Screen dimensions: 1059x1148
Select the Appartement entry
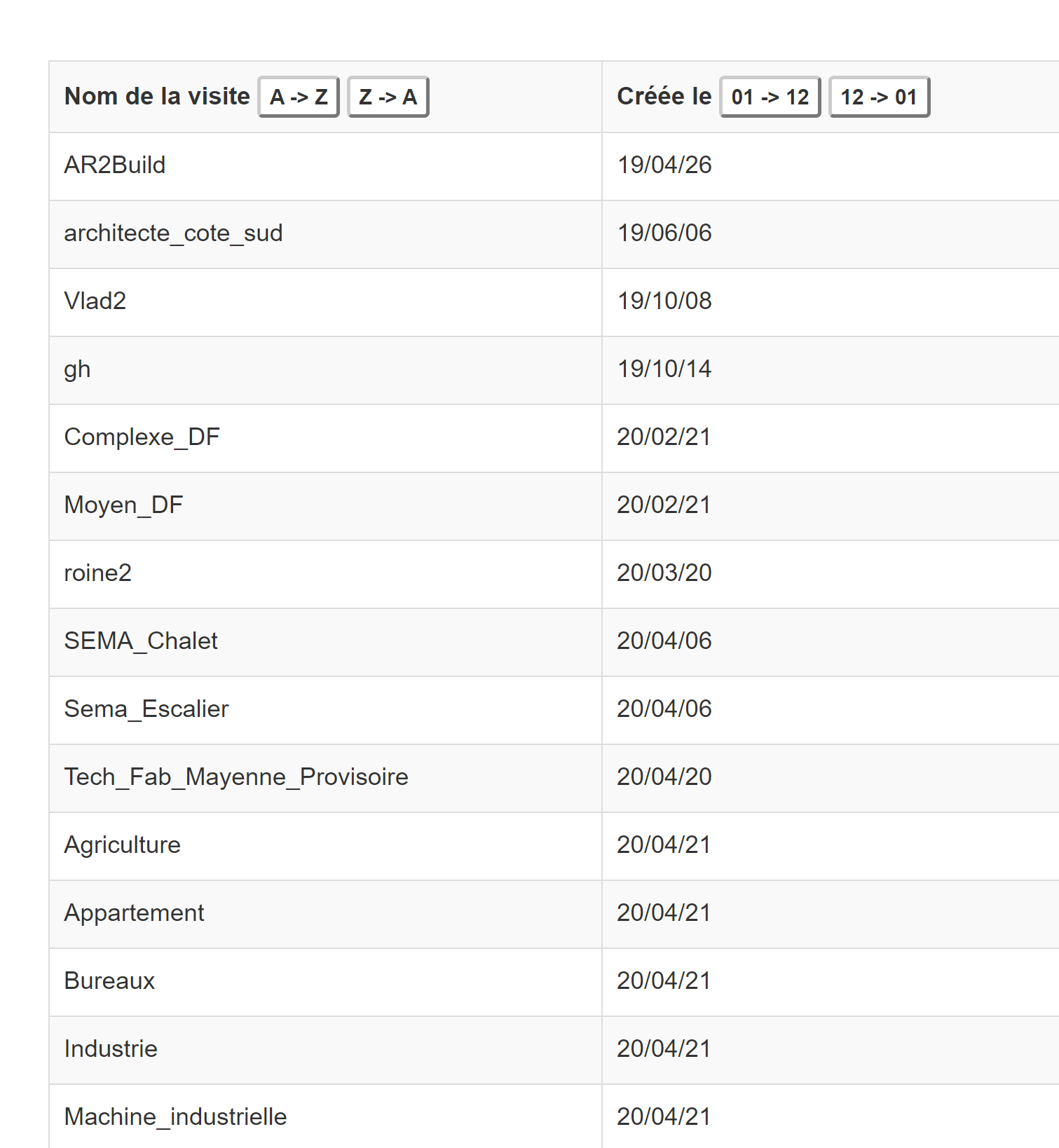pyautogui.click(x=134, y=913)
